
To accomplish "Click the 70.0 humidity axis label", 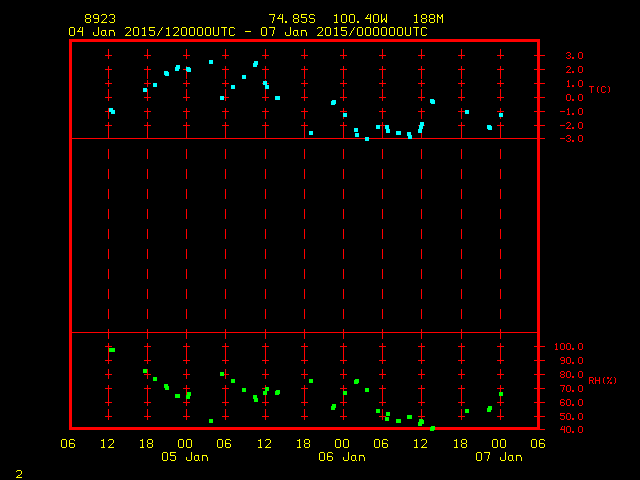I will point(571,389).
